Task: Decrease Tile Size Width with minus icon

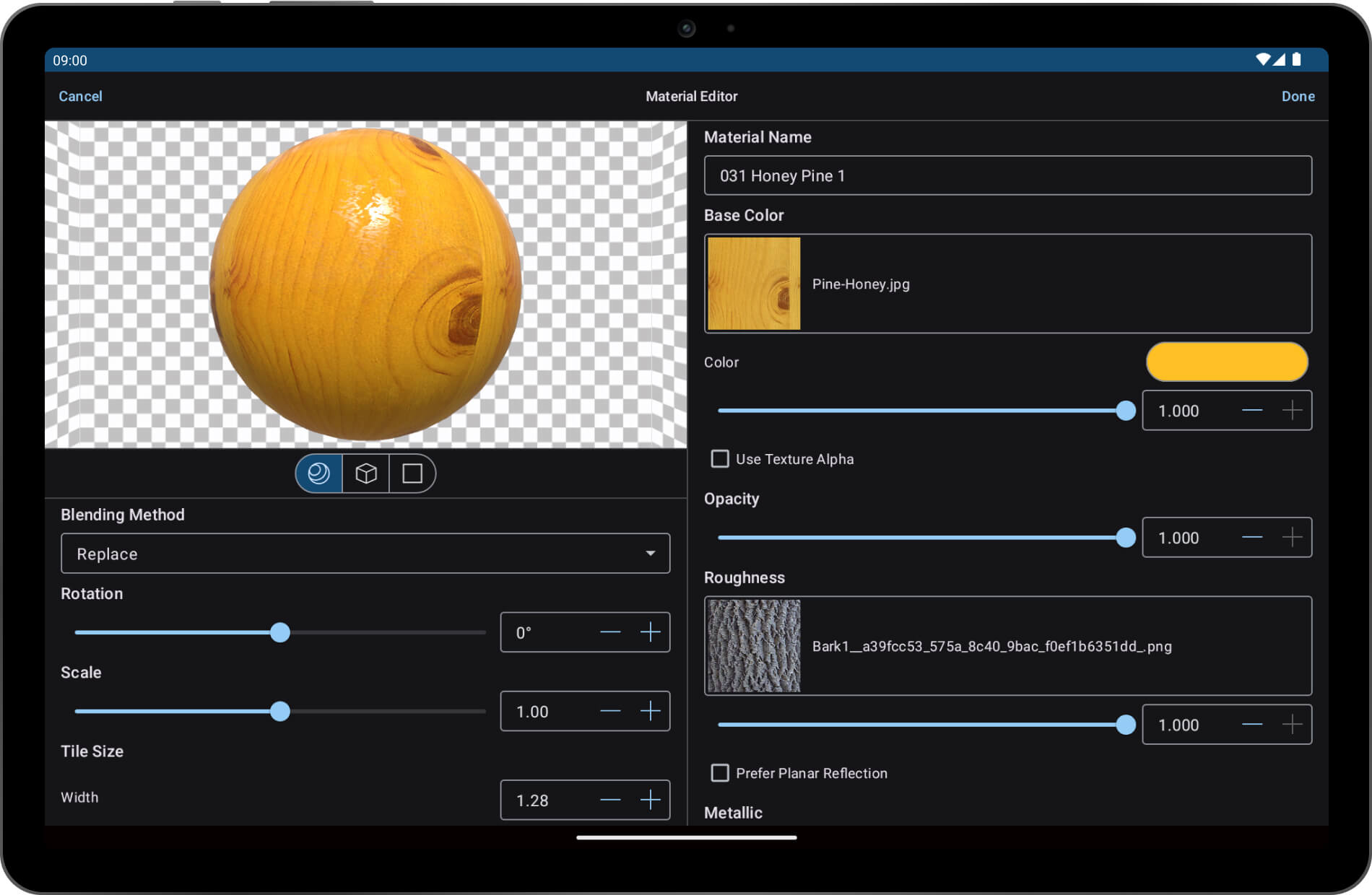Action: click(x=610, y=800)
